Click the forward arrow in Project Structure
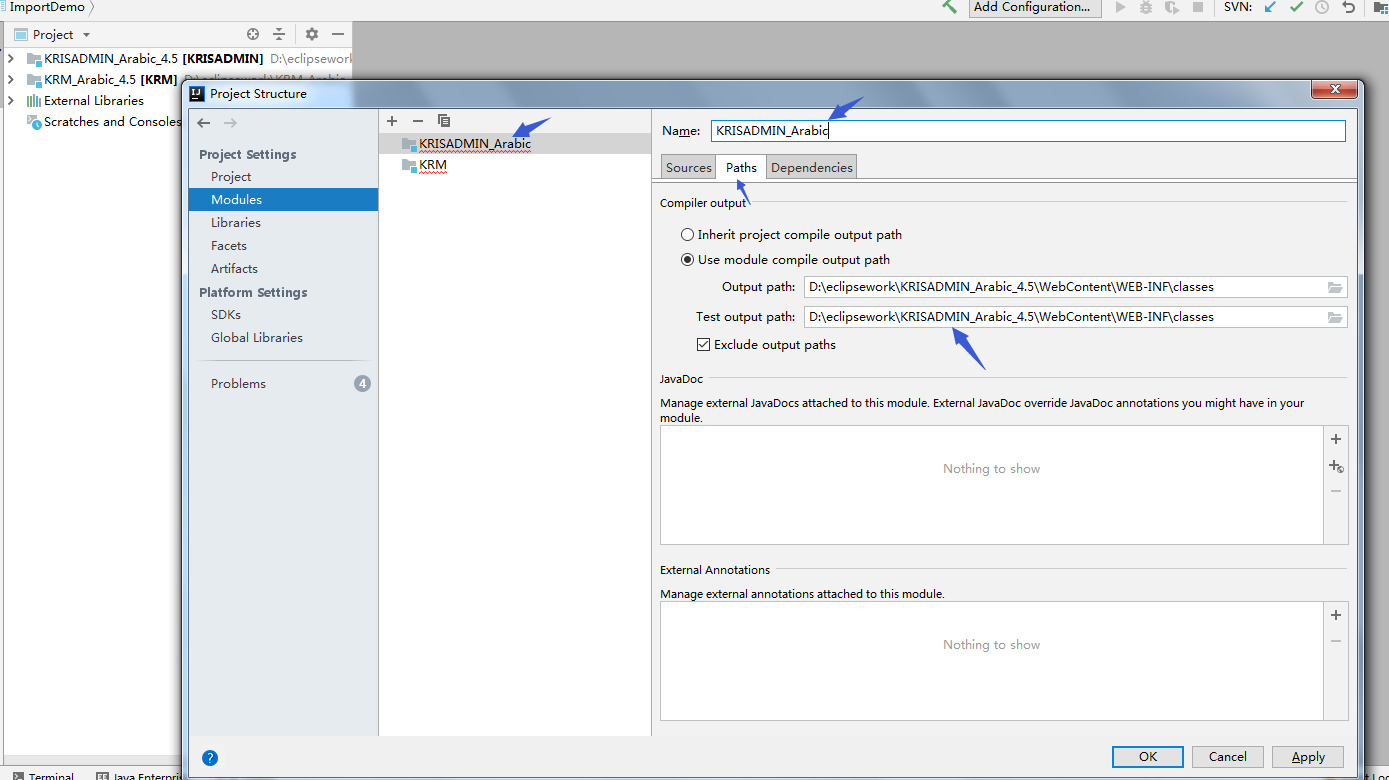This screenshot has height=780, width=1389. pos(230,122)
